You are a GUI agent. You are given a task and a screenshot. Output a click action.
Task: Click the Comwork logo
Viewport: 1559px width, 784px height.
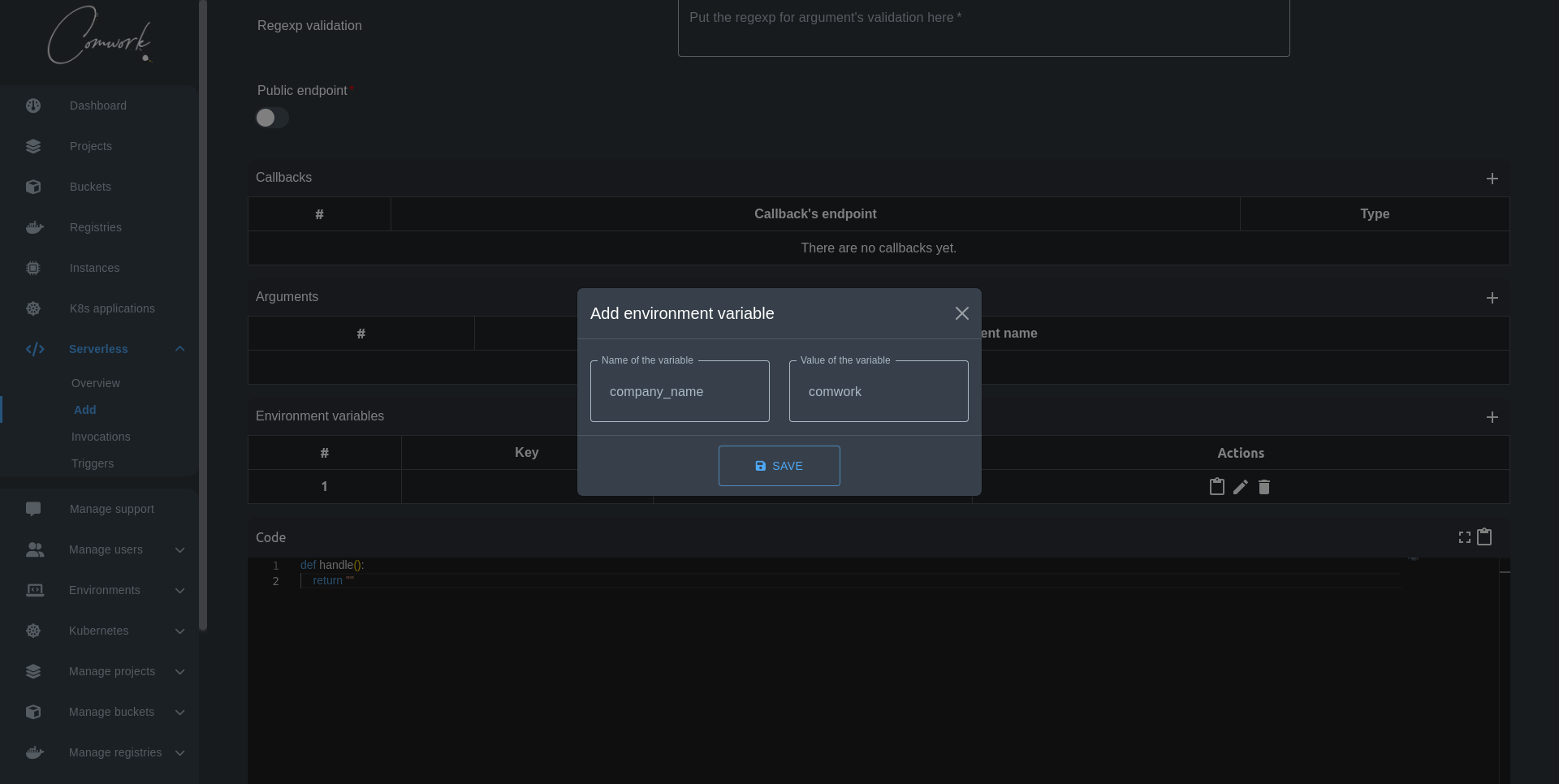click(99, 35)
